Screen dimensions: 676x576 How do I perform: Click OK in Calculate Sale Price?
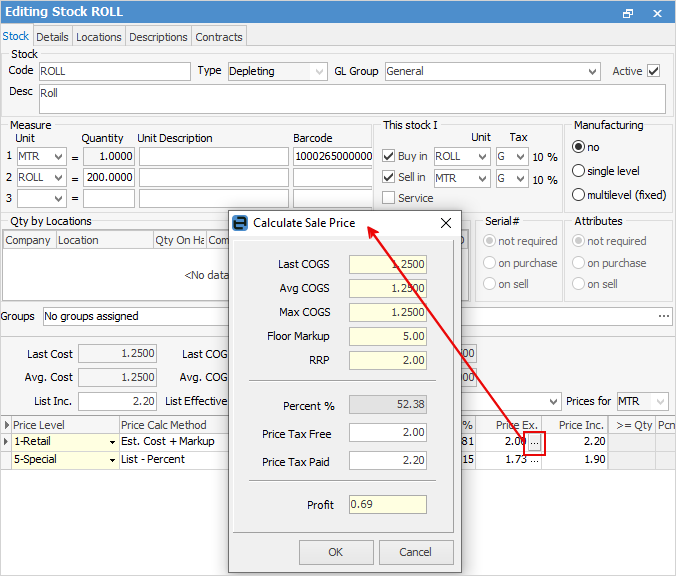click(335, 552)
